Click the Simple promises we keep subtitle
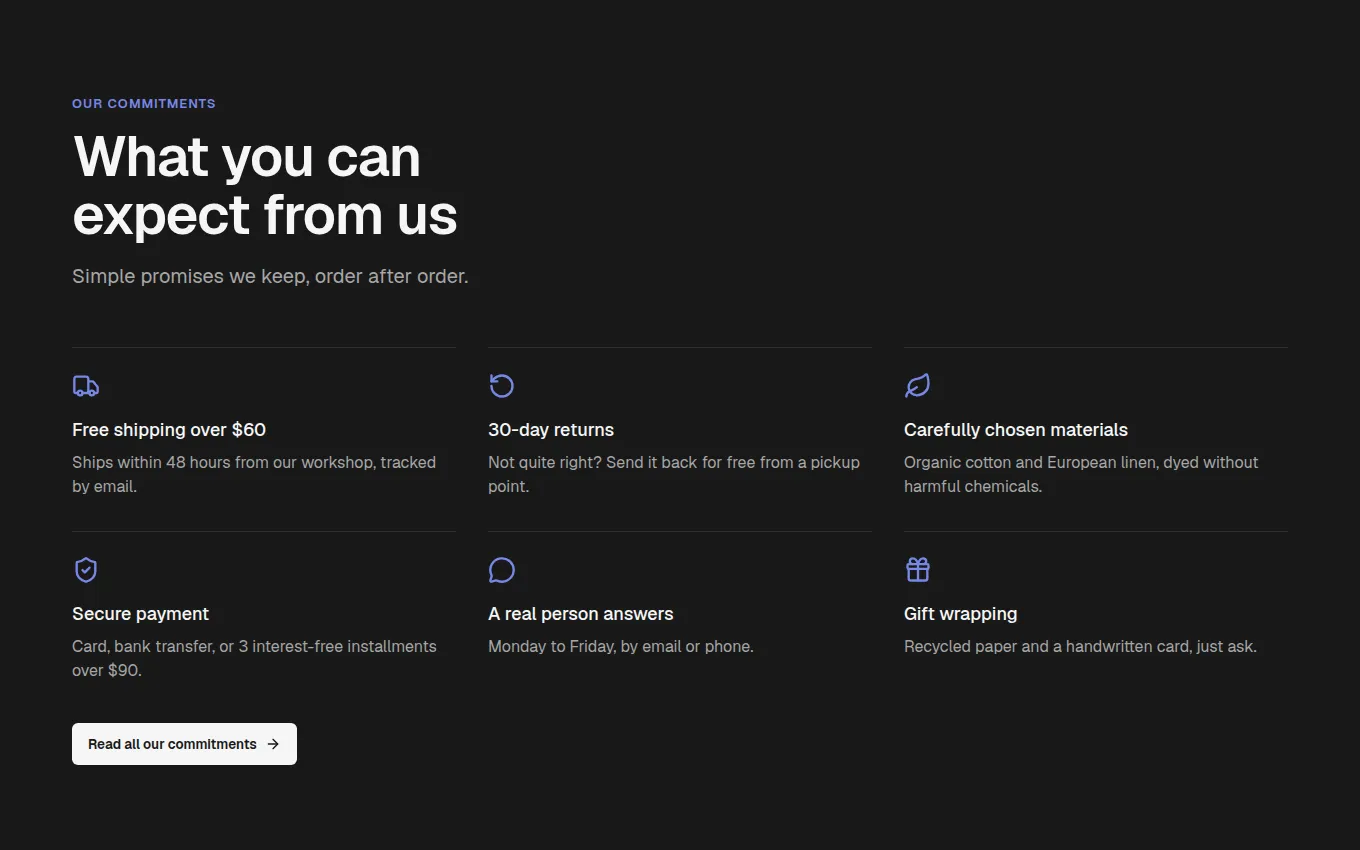This screenshot has height=850, width=1360. pyautogui.click(x=270, y=276)
